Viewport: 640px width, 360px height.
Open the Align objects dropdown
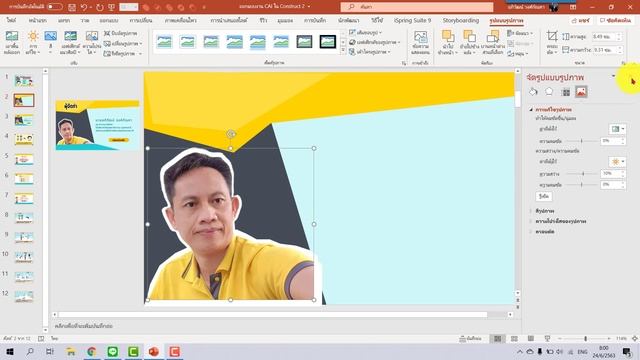click(x=520, y=33)
